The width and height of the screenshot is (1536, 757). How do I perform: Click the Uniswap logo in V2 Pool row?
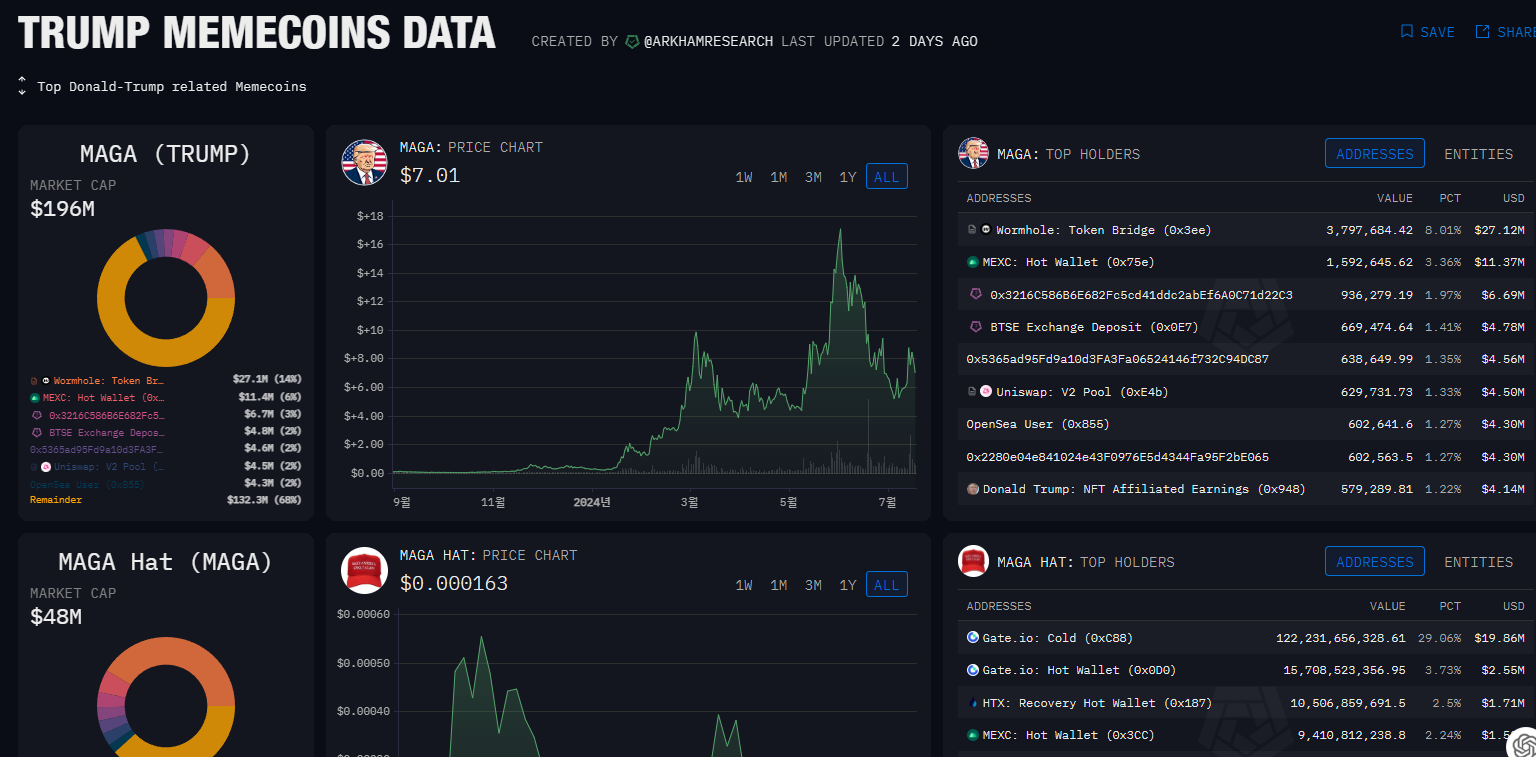(986, 391)
